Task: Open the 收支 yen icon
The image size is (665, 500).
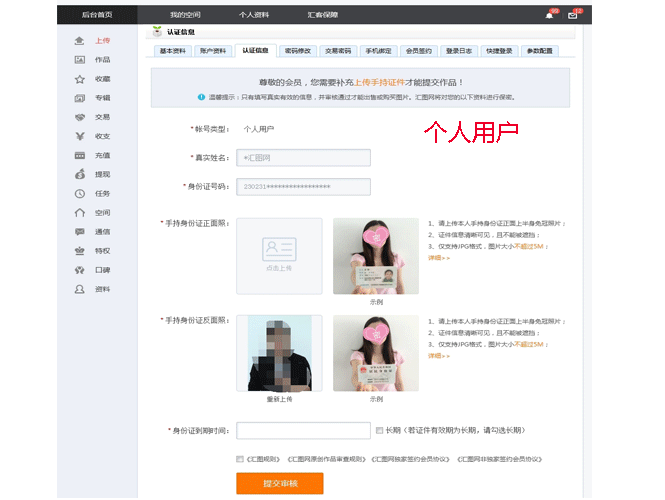Action: (80, 136)
